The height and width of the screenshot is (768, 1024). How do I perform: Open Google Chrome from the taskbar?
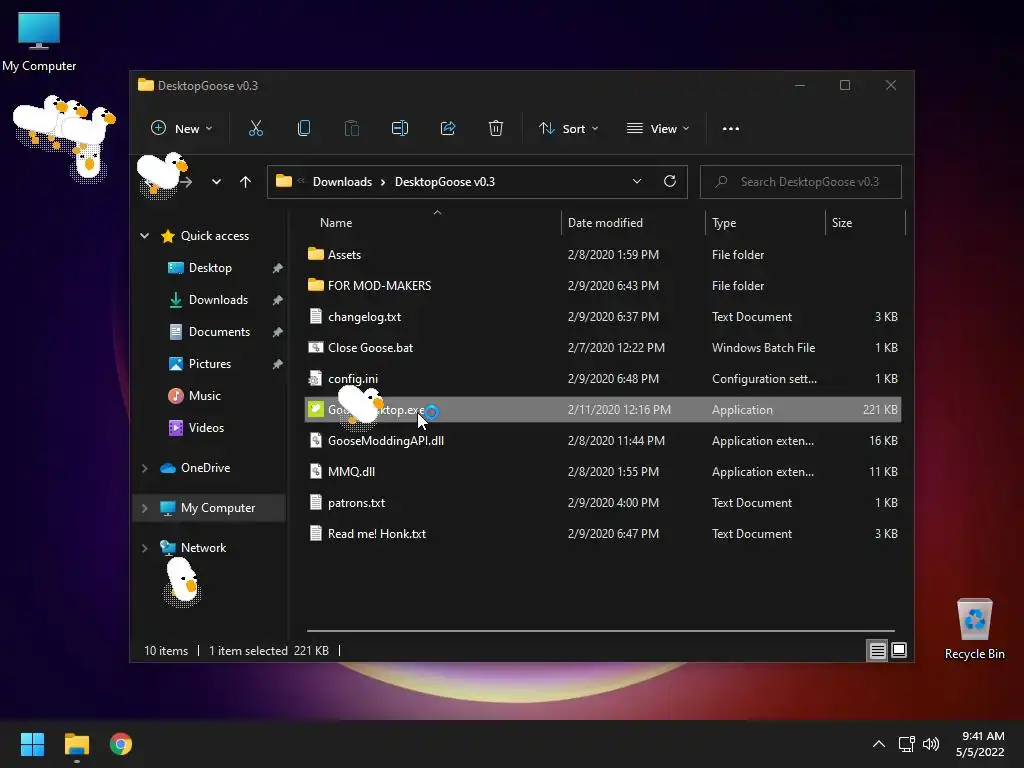(x=121, y=744)
